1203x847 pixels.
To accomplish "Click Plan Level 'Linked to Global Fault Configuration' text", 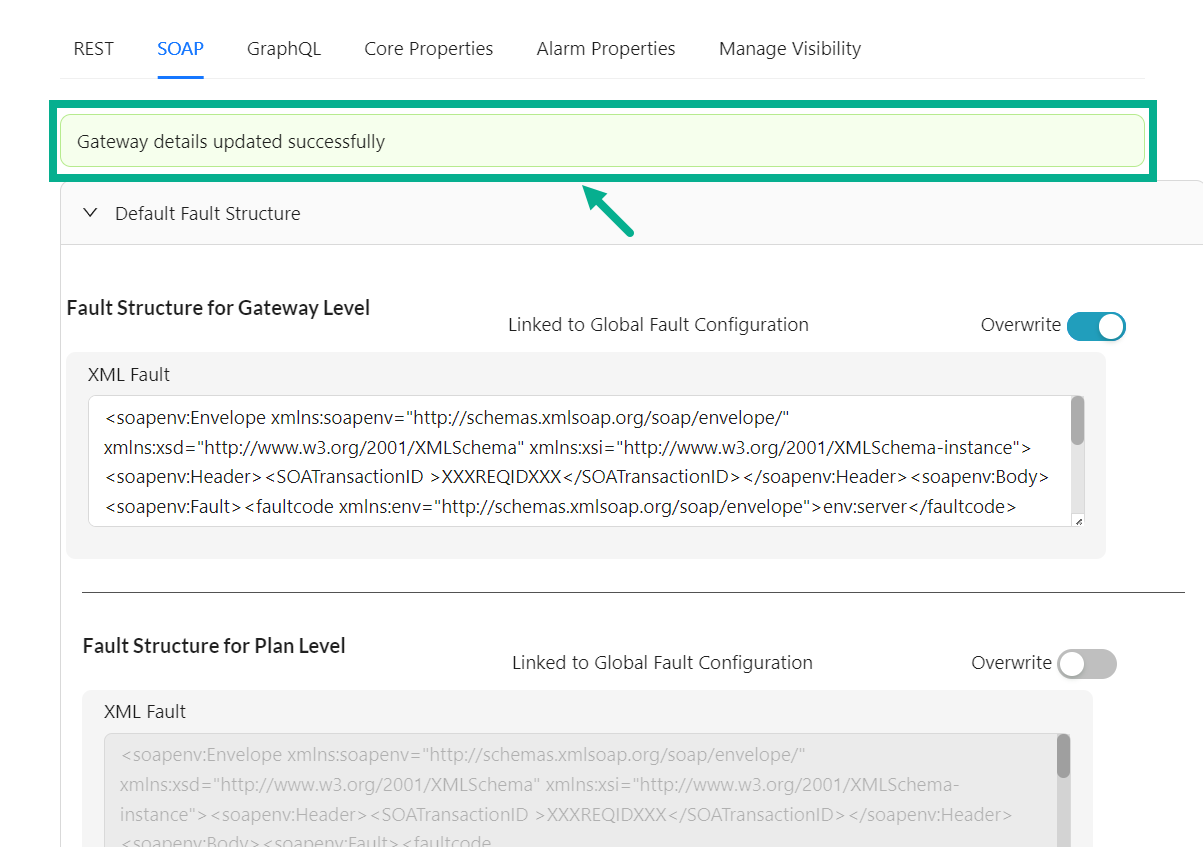I will click(662, 663).
